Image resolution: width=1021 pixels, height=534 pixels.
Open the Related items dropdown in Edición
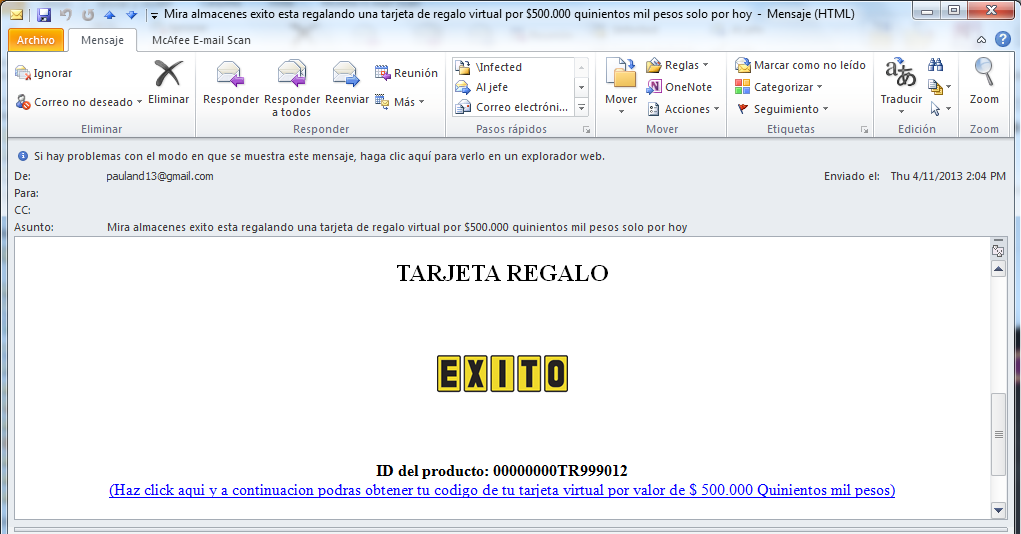coord(940,87)
